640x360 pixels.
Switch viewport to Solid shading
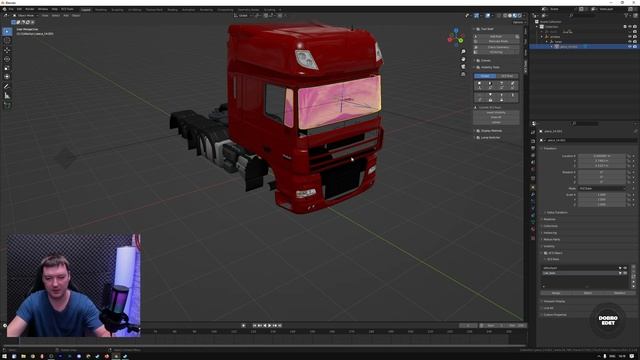pyautogui.click(x=510, y=16)
